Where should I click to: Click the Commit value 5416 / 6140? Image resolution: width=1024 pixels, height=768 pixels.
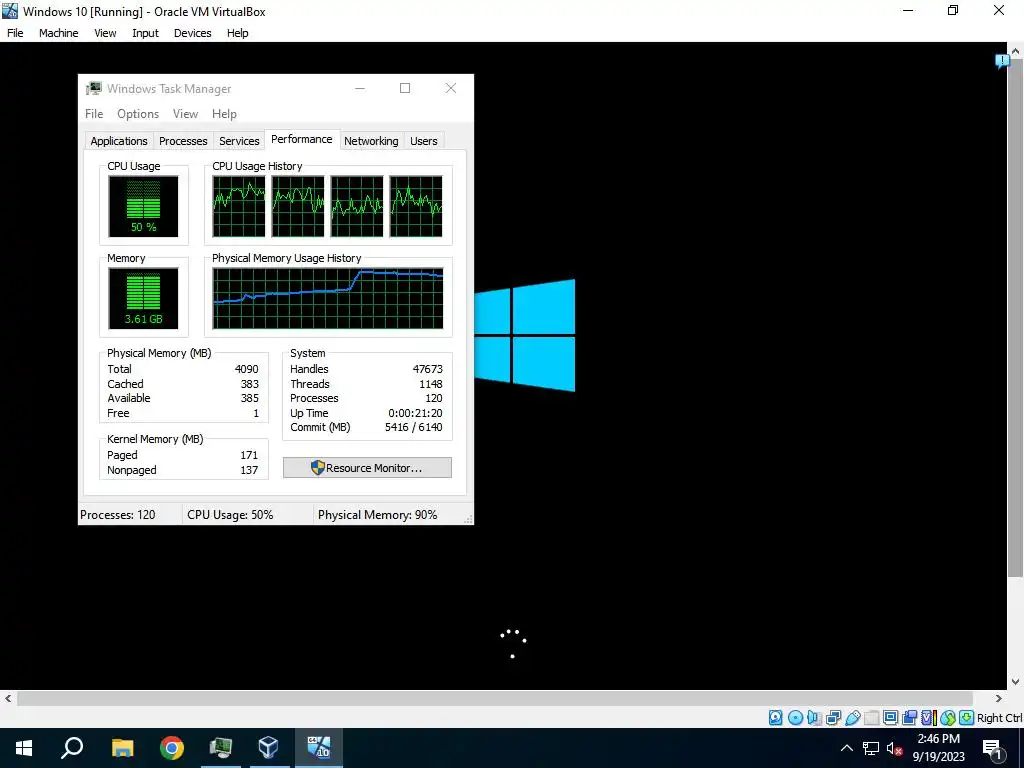[413, 427]
